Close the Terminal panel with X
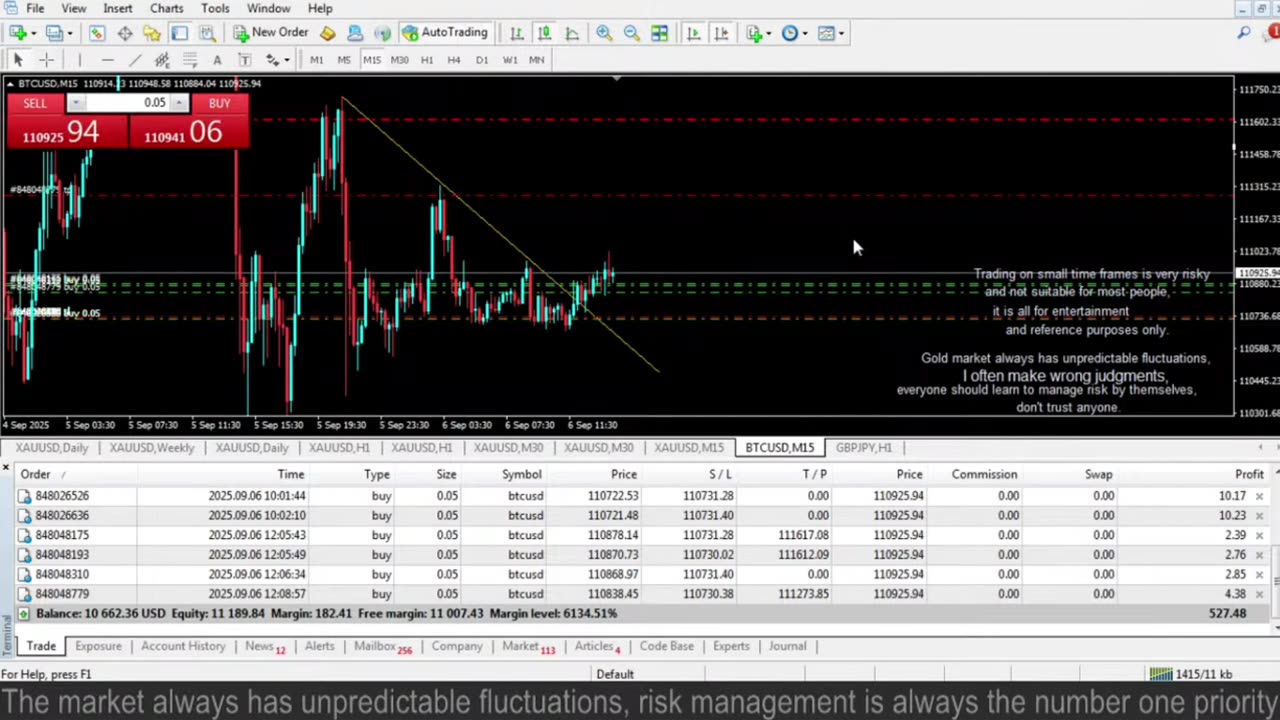The image size is (1280, 720). click(6, 468)
